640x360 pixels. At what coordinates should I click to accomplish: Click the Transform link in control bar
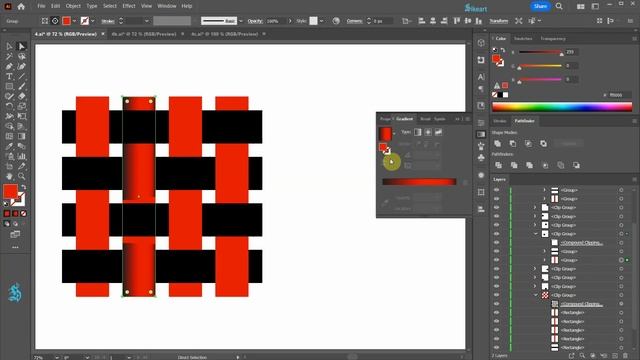pos(499,21)
